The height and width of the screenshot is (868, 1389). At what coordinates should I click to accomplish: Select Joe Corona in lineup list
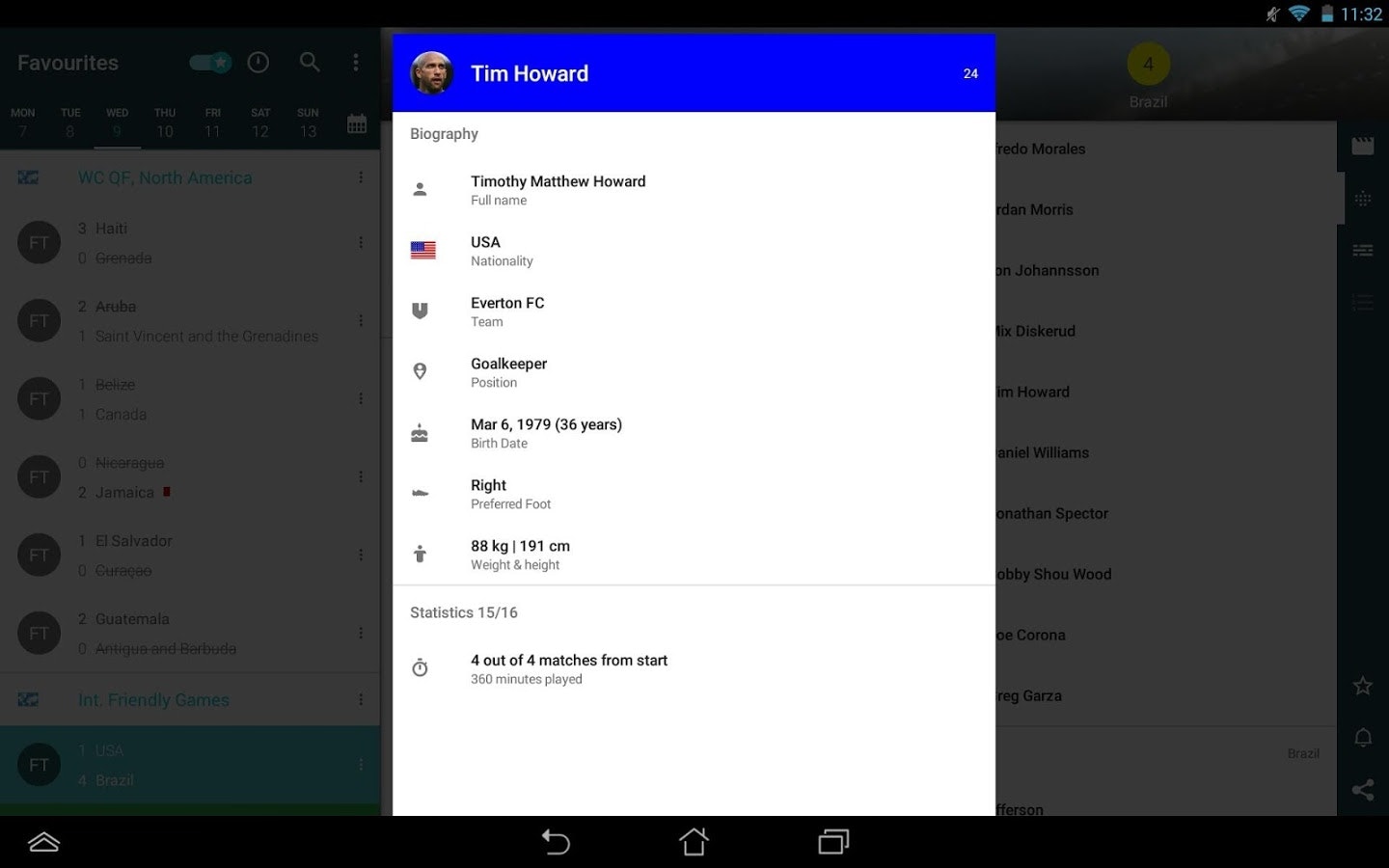click(x=1030, y=635)
